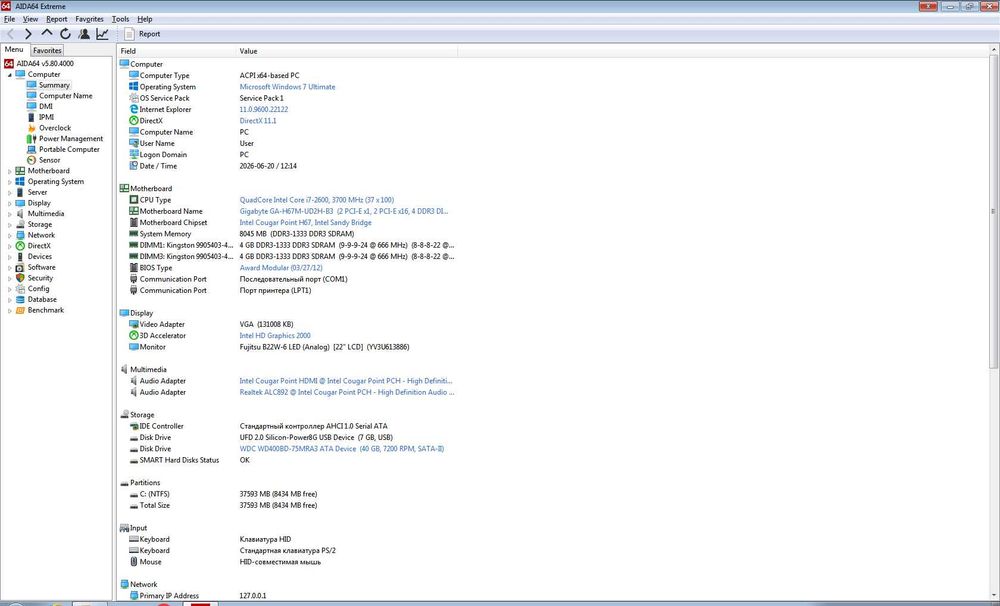Open Intel HD Graphics 2000 link
Viewport: 1000px width, 606px height.
click(x=275, y=336)
